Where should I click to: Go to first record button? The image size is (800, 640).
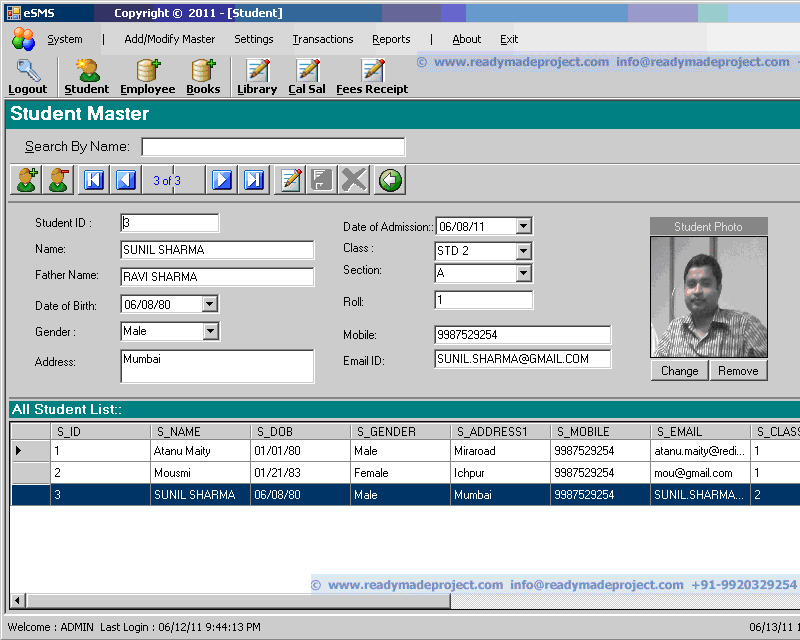pyautogui.click(x=94, y=180)
